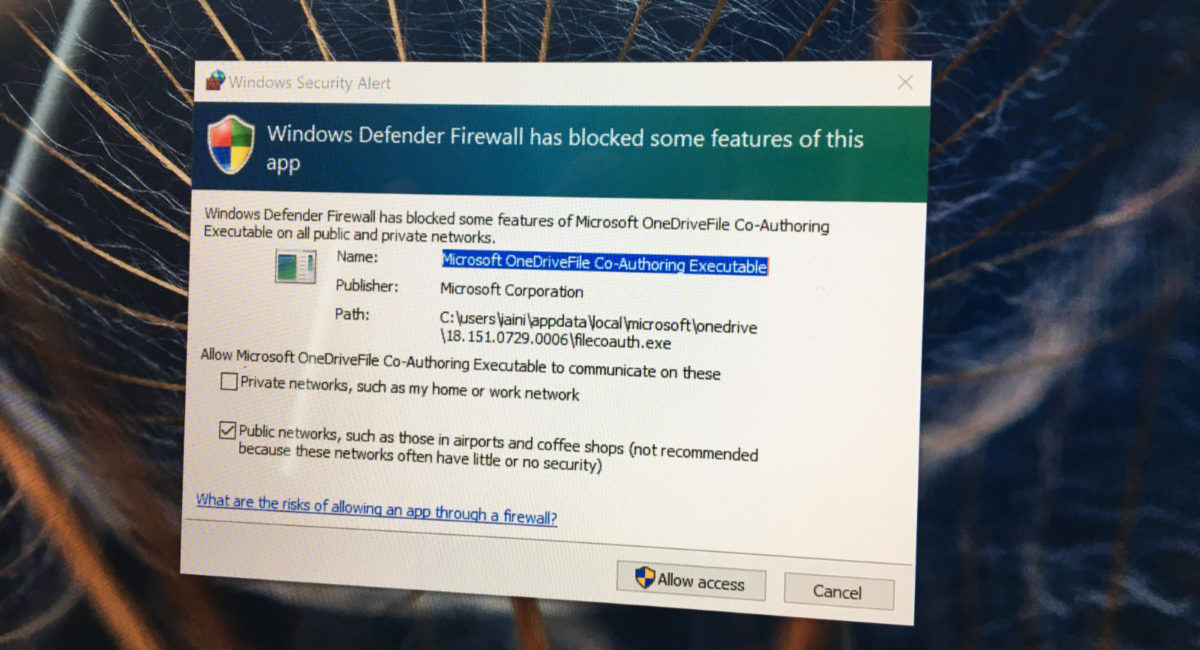
Task: Click the Private networks label text
Action: (409, 388)
